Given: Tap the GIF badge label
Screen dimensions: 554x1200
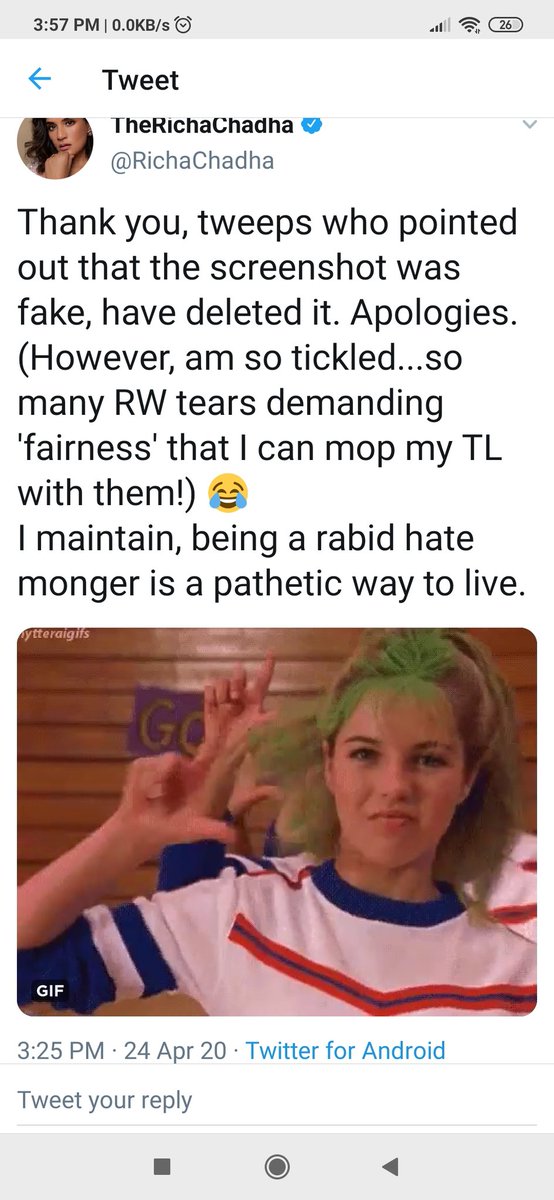Looking at the screenshot, I should pos(51,990).
